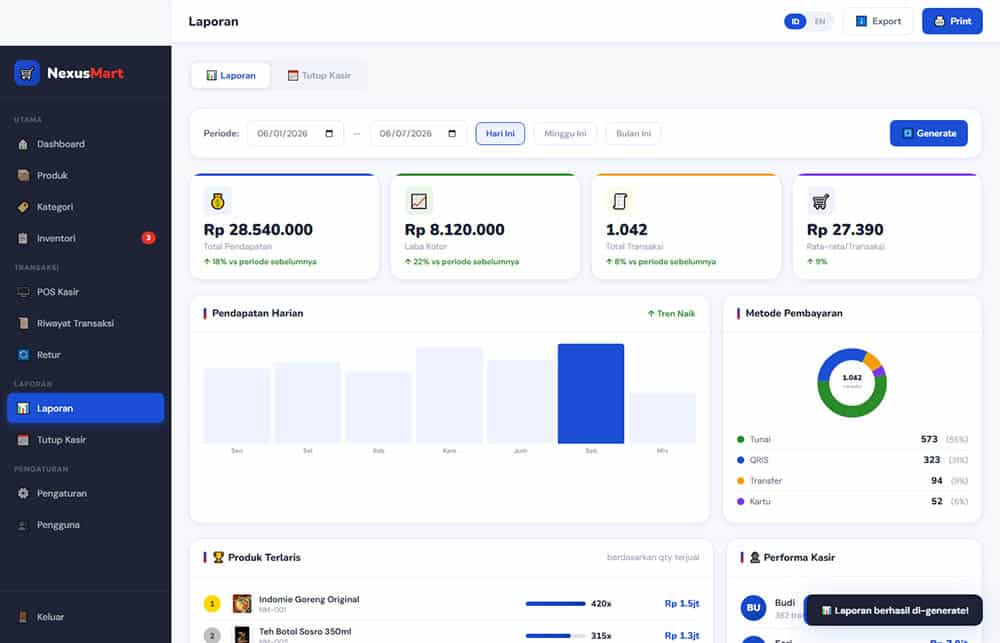Switch language toggle to EN

pos(820,21)
